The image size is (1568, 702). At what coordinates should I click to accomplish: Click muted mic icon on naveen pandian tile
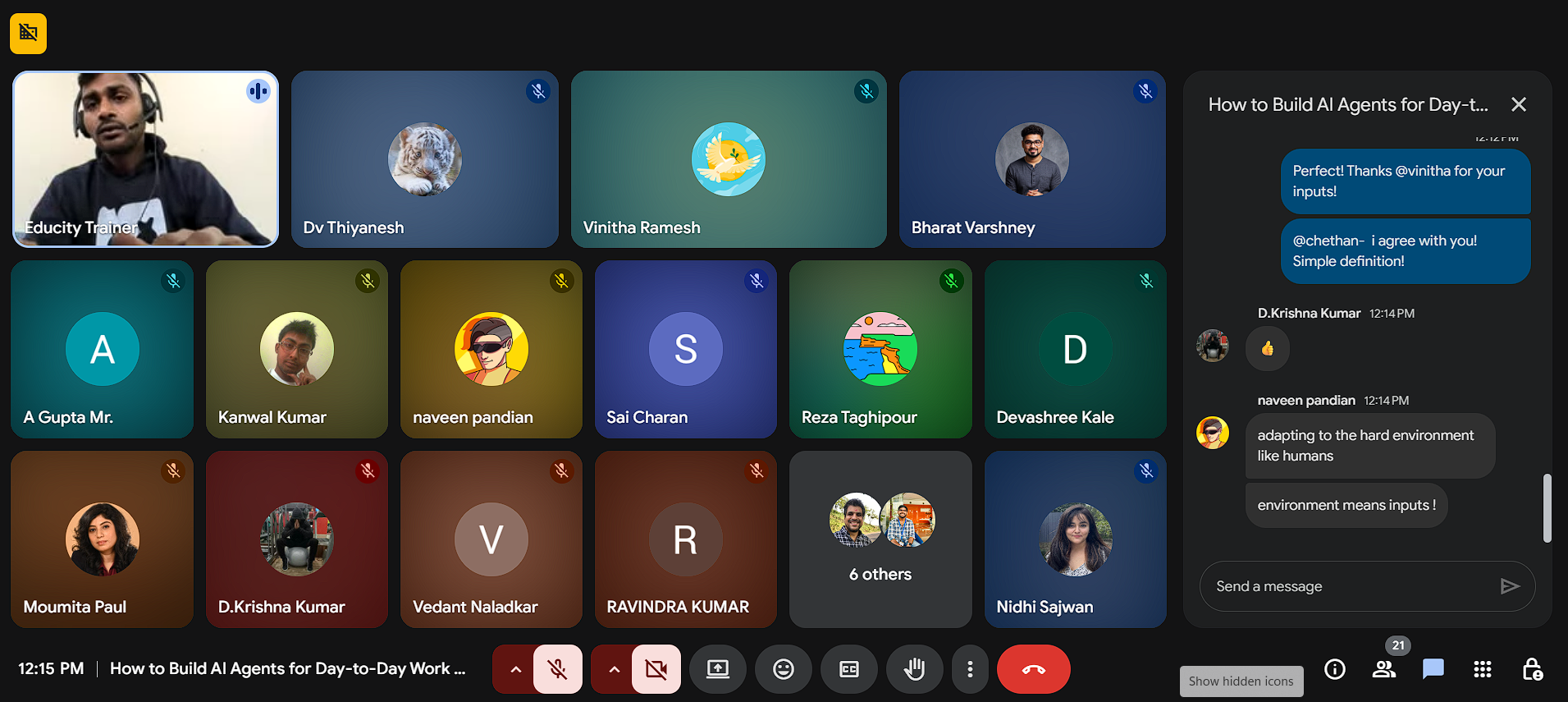tap(562, 281)
